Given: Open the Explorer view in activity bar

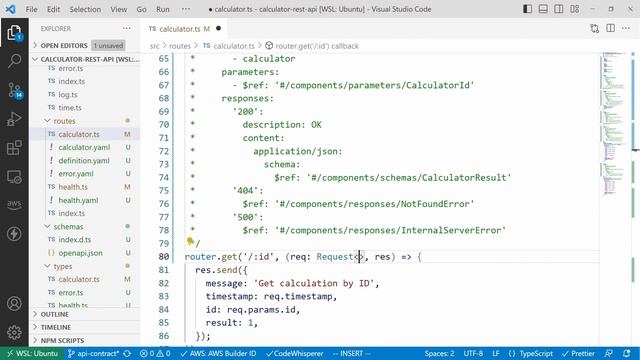Looking at the screenshot, I should pos(14,33).
